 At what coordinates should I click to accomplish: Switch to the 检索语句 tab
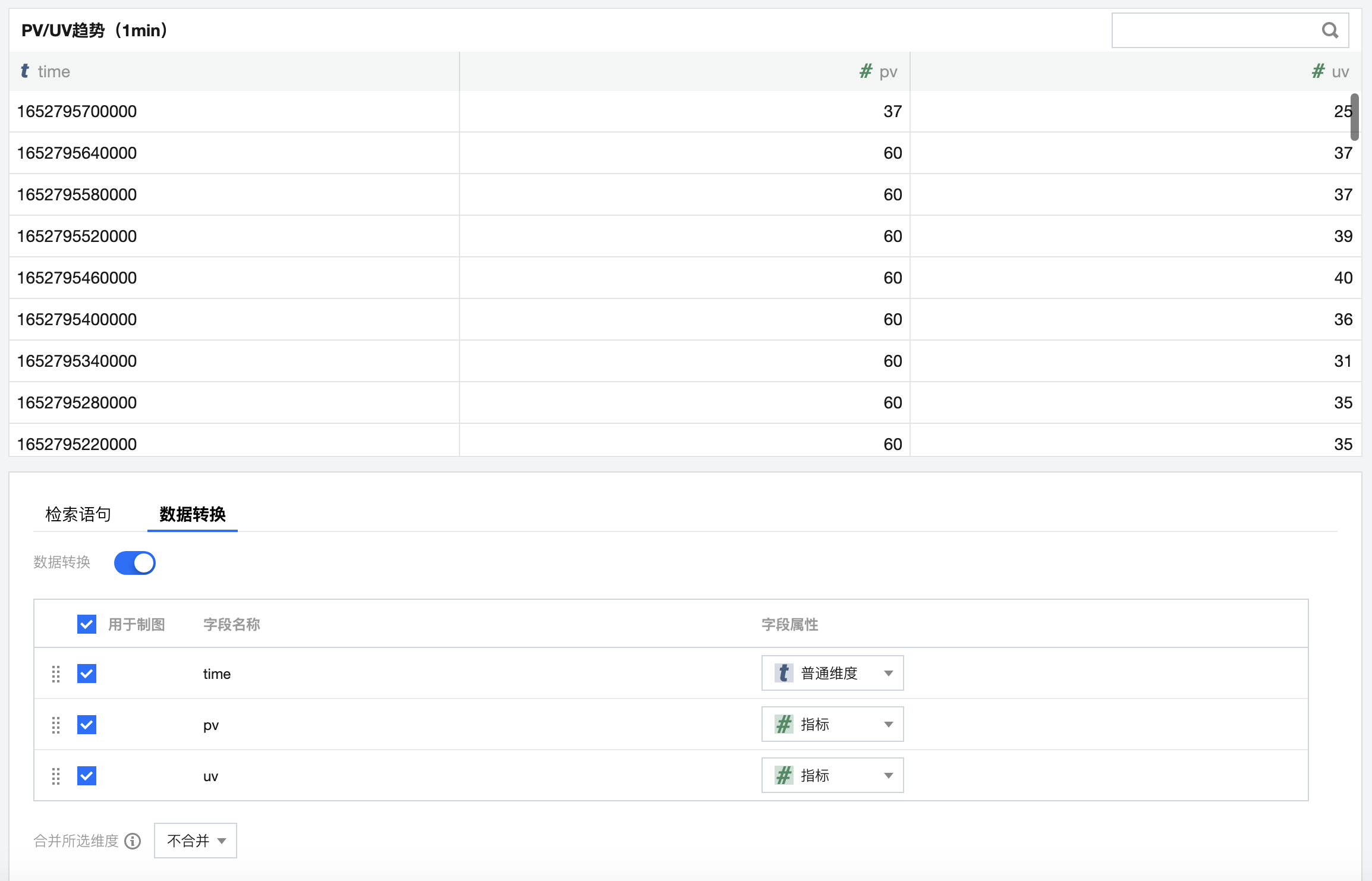click(78, 514)
